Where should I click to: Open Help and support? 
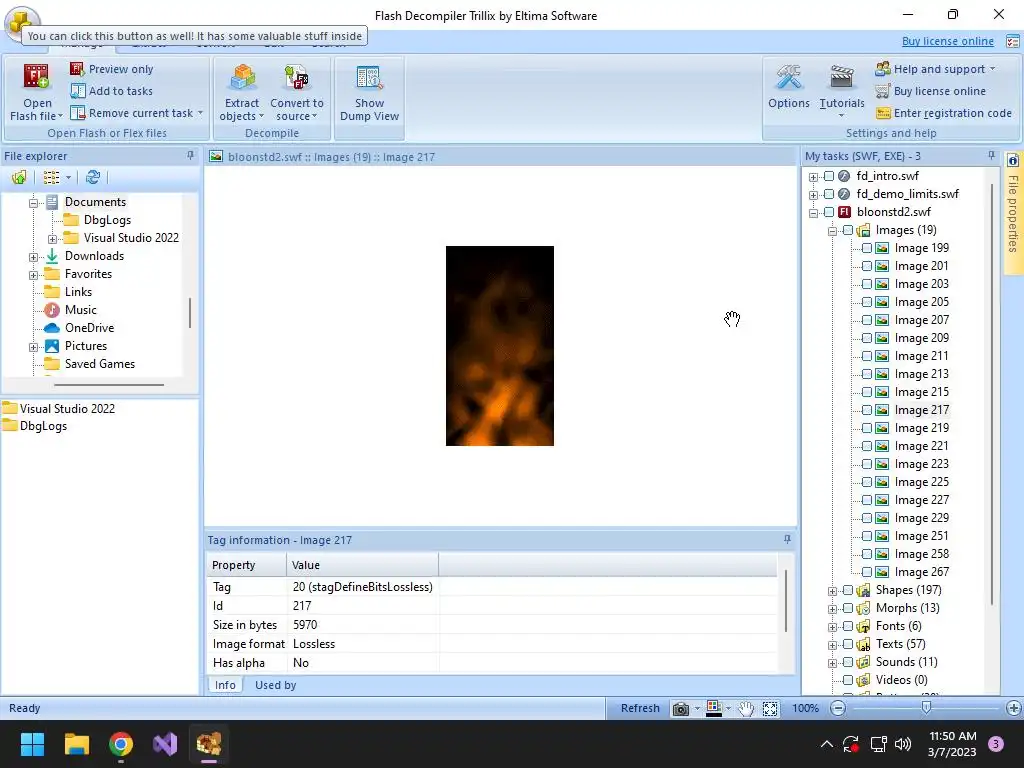tap(935, 69)
